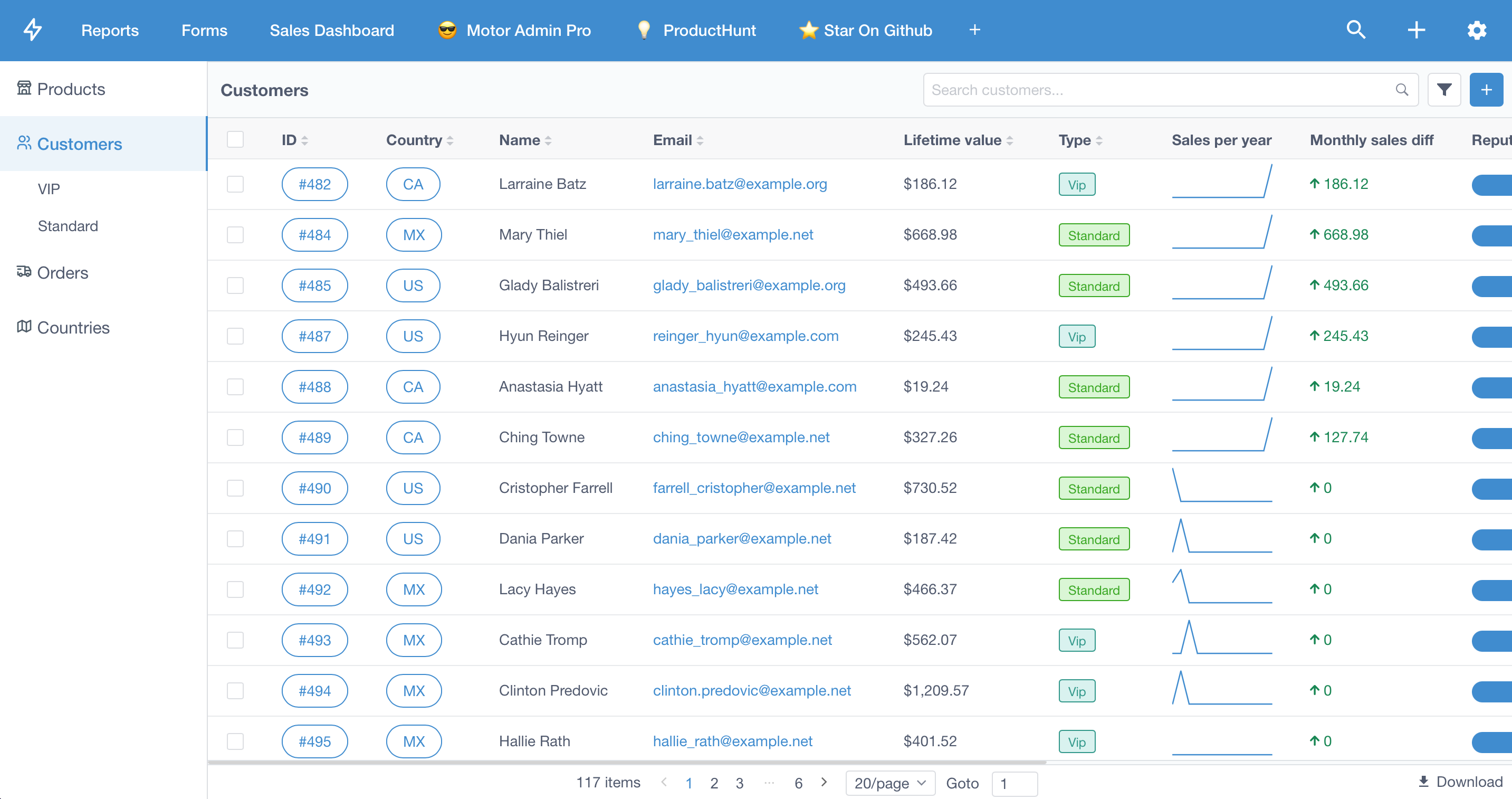Go to page 6
The width and height of the screenshot is (1512, 799).
(798, 783)
